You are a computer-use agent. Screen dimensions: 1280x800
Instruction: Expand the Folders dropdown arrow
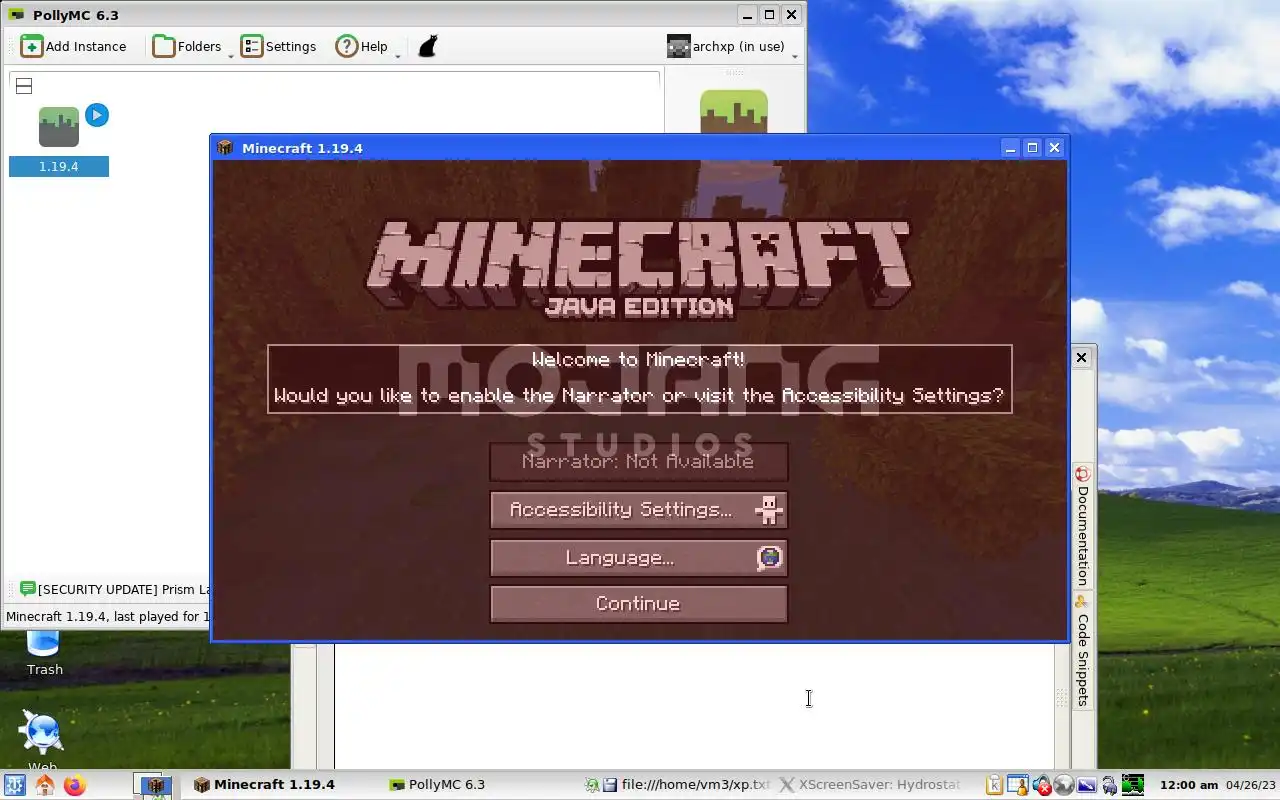[231, 55]
